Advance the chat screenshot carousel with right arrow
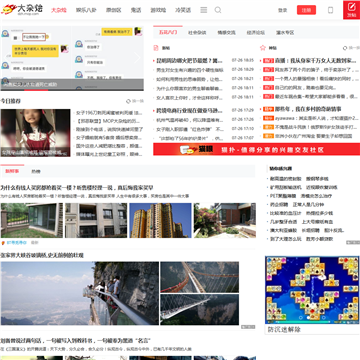The height and width of the screenshot is (360, 360). coord(137,58)
